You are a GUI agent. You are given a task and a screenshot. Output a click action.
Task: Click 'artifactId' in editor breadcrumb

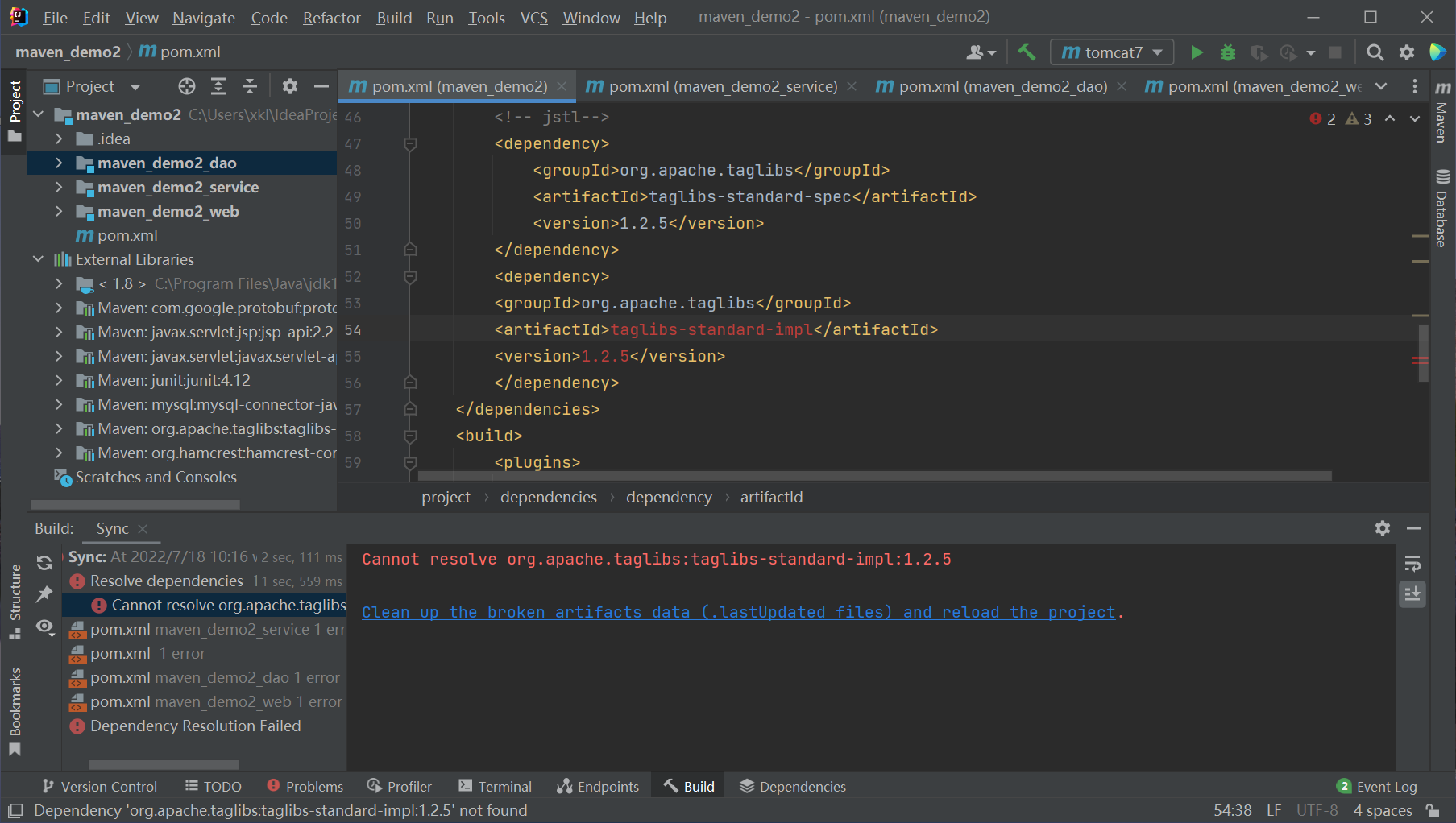coord(771,497)
